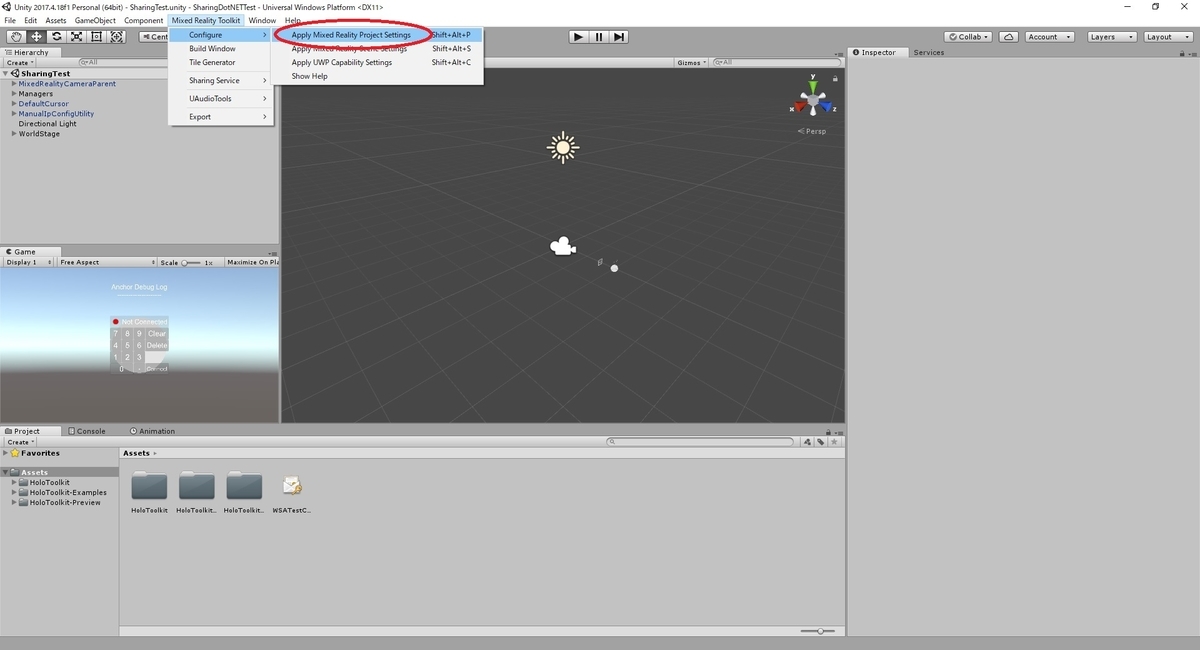Open the Display 1 dropdown in Game view
Screen dimensions: 1200x650
tap(28, 262)
